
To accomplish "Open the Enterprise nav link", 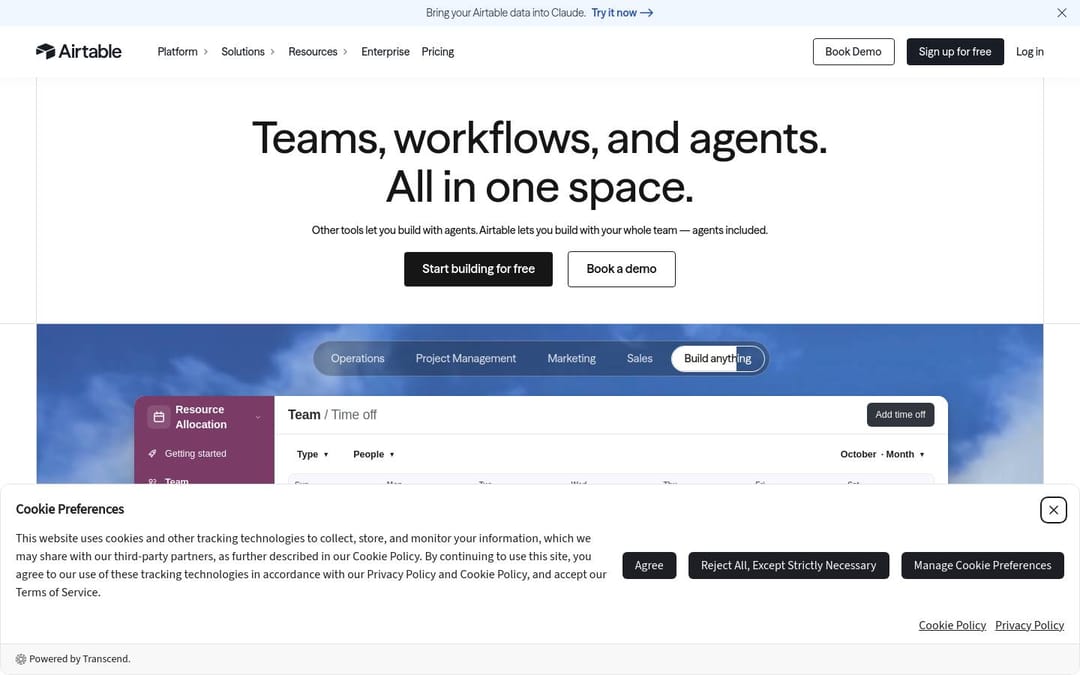I will (385, 52).
